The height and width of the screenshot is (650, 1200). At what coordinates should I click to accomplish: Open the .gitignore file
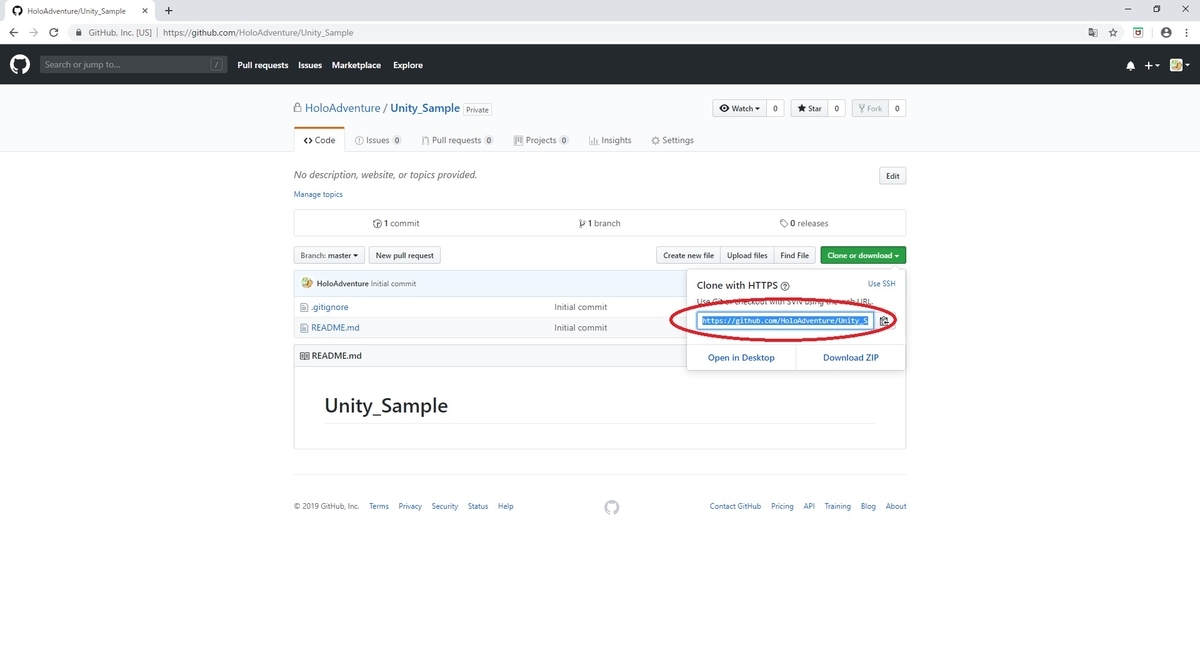tap(329, 307)
